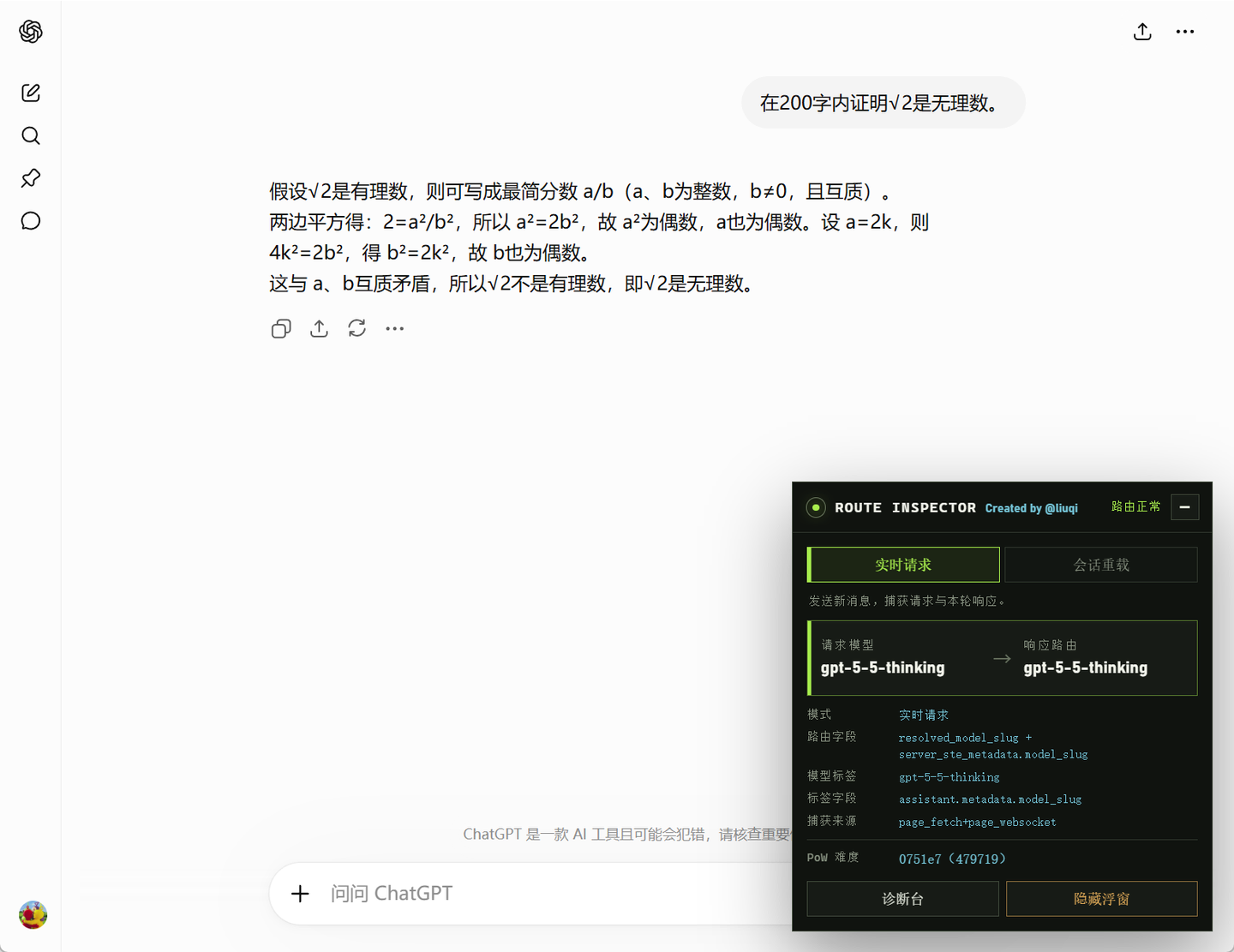Click the 路由正常 status text
The width and height of the screenshot is (1234, 952).
[x=1135, y=506]
